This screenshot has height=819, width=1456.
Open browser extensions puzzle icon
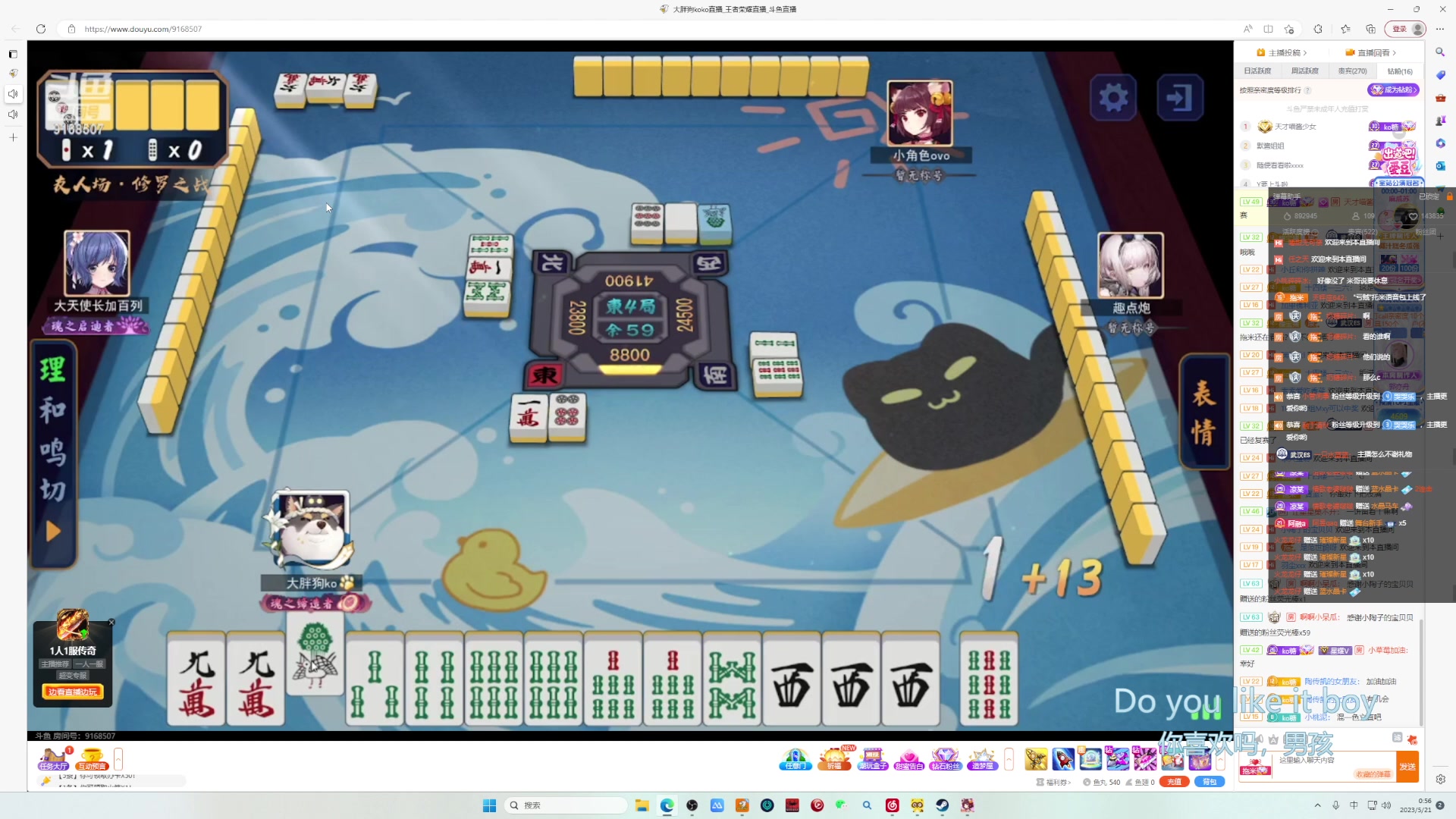pyautogui.click(x=1318, y=29)
